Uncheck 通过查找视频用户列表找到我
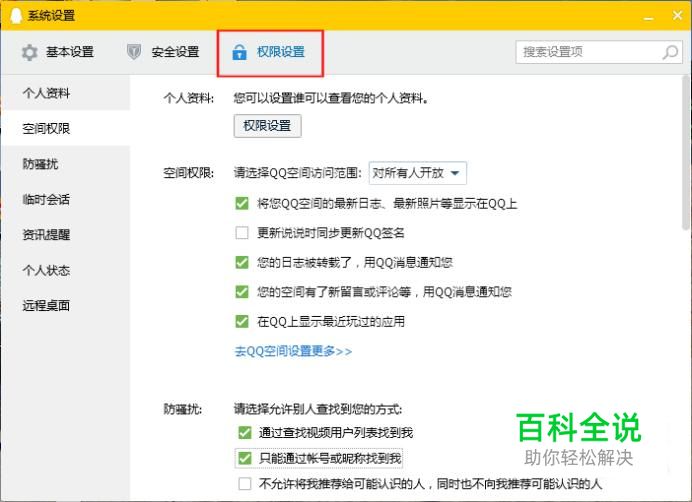Screen dimensions: 692x502 click(x=244, y=432)
